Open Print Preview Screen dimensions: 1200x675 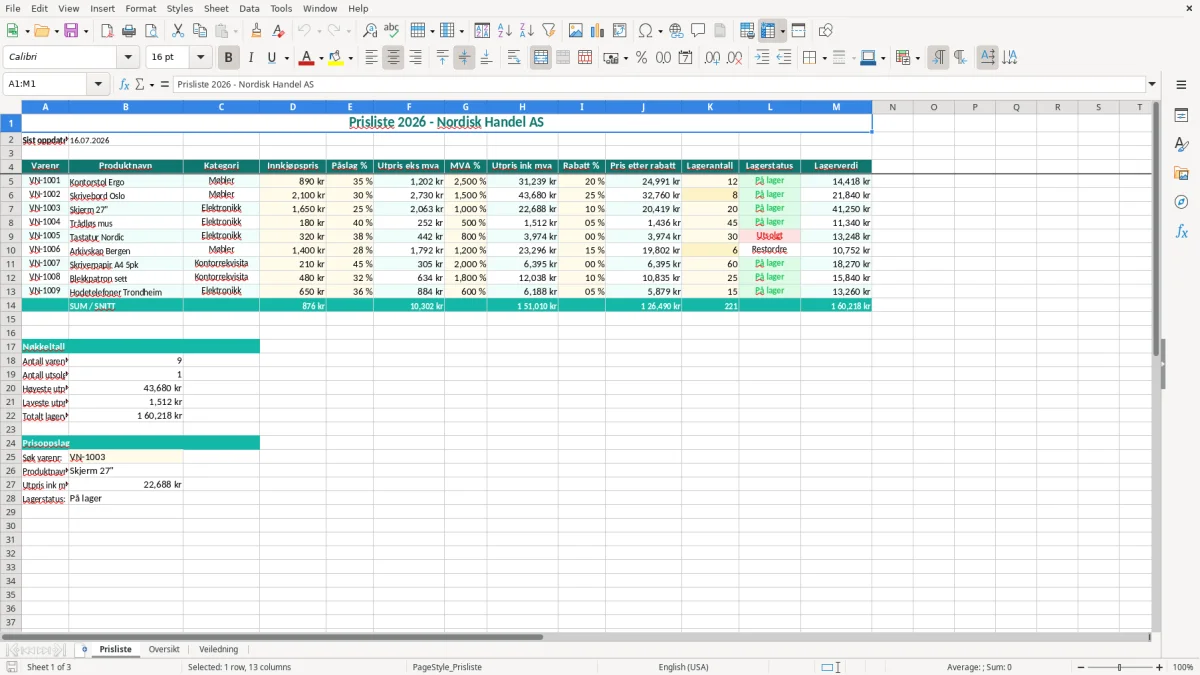pyautogui.click(x=151, y=31)
